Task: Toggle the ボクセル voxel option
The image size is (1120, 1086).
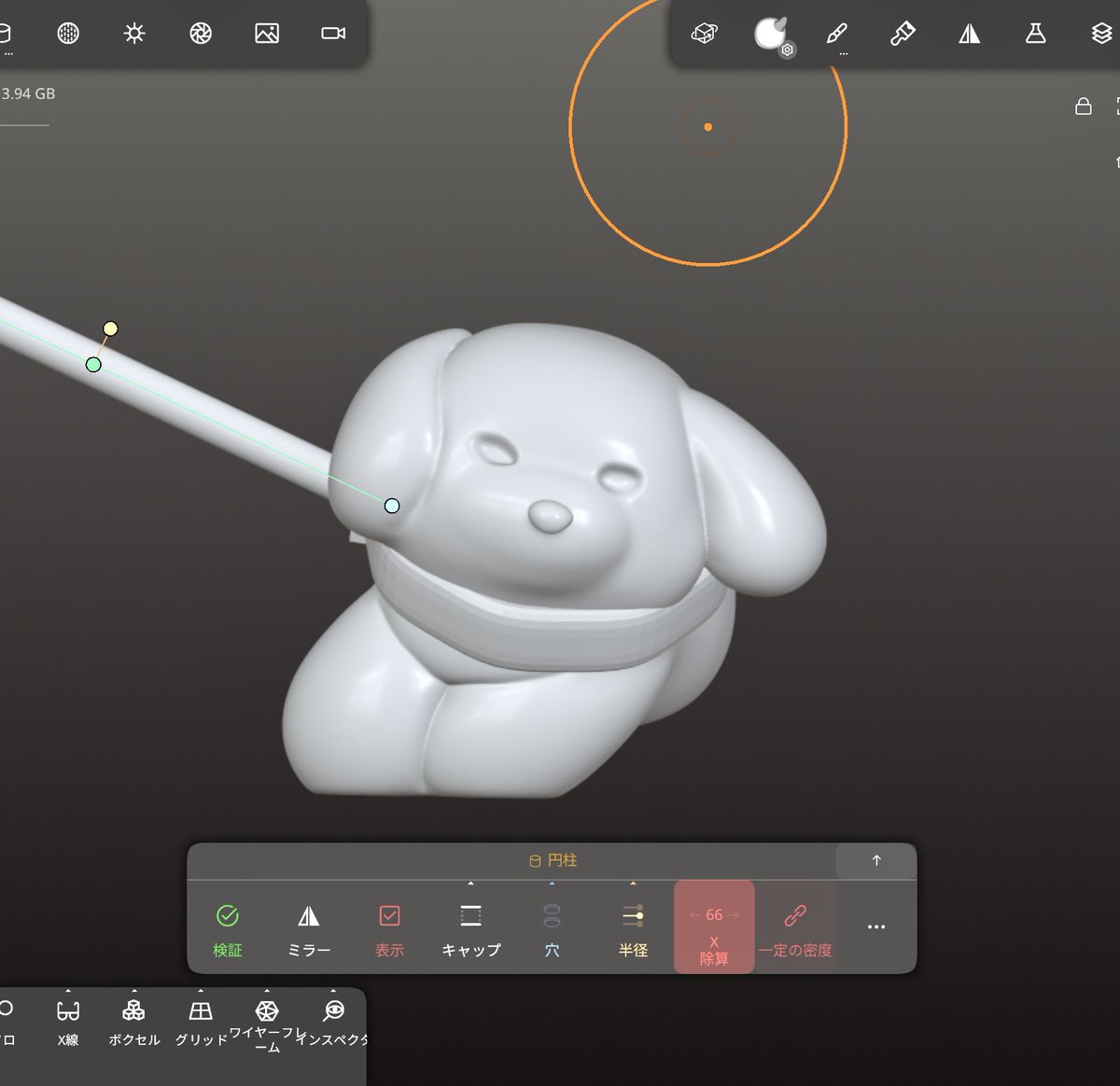Action: pos(134,1022)
